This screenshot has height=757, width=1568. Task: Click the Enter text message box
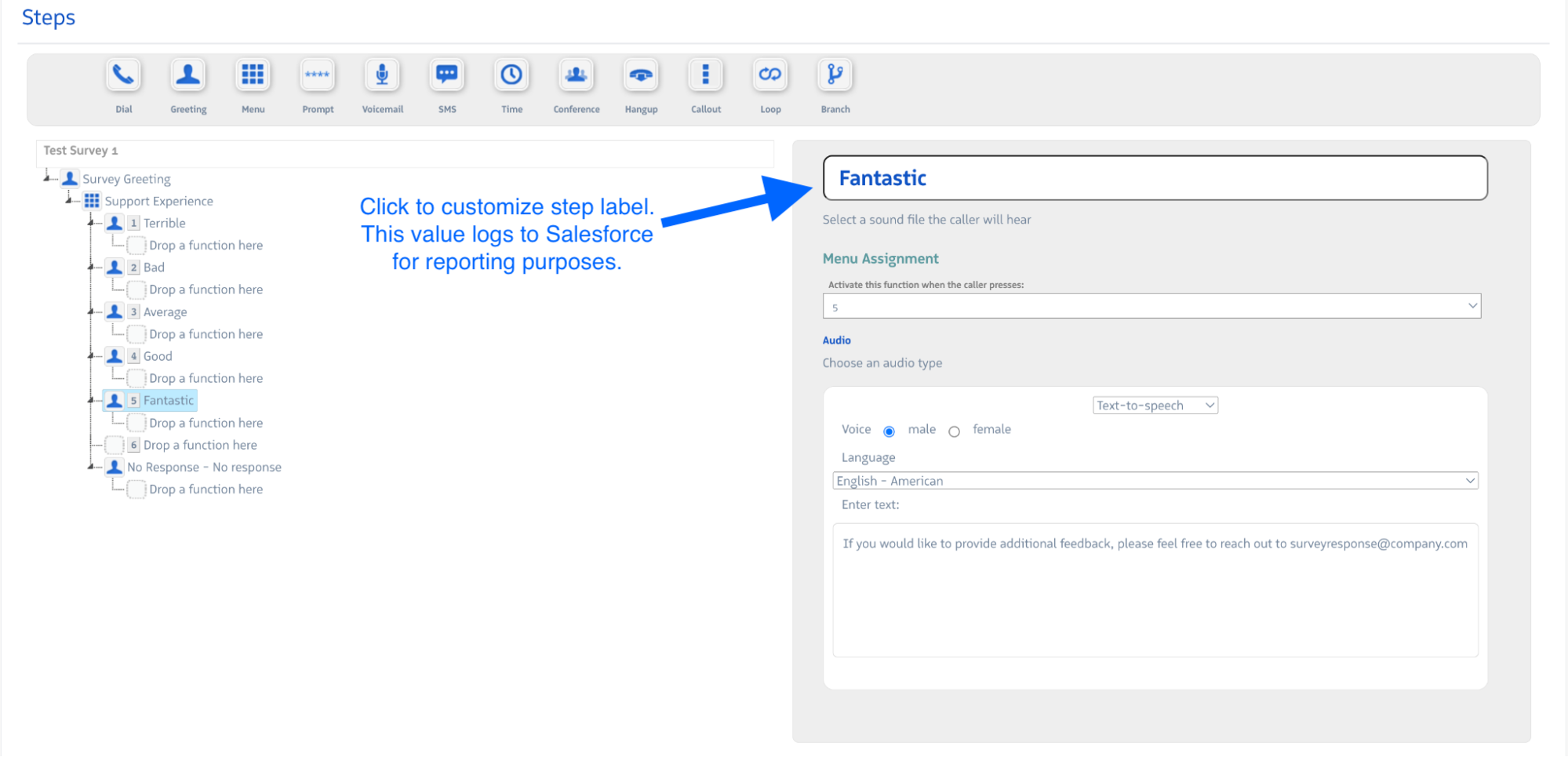[x=1155, y=590]
